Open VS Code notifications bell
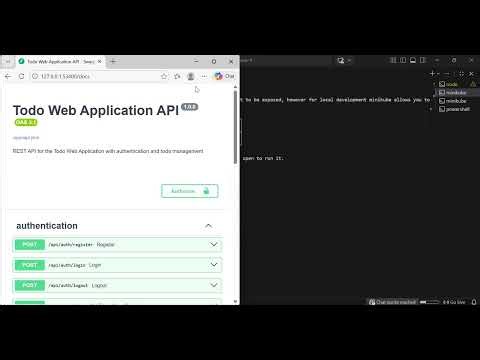Viewport: 480px width, 360px height. (x=474, y=302)
